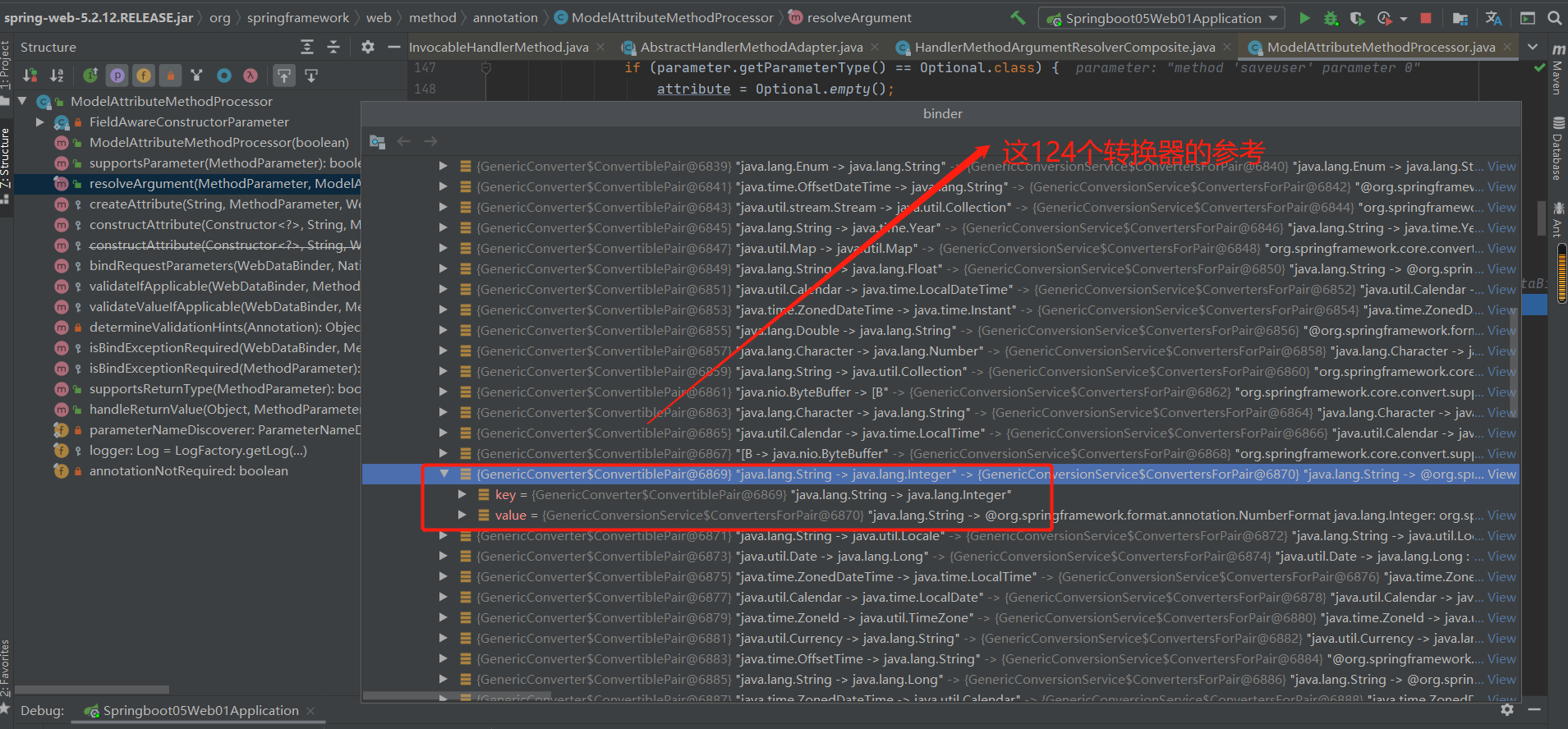Image resolution: width=1568 pixels, height=729 pixels.
Task: Expand the key node for ConvertiblePair@6869
Action: (x=462, y=494)
